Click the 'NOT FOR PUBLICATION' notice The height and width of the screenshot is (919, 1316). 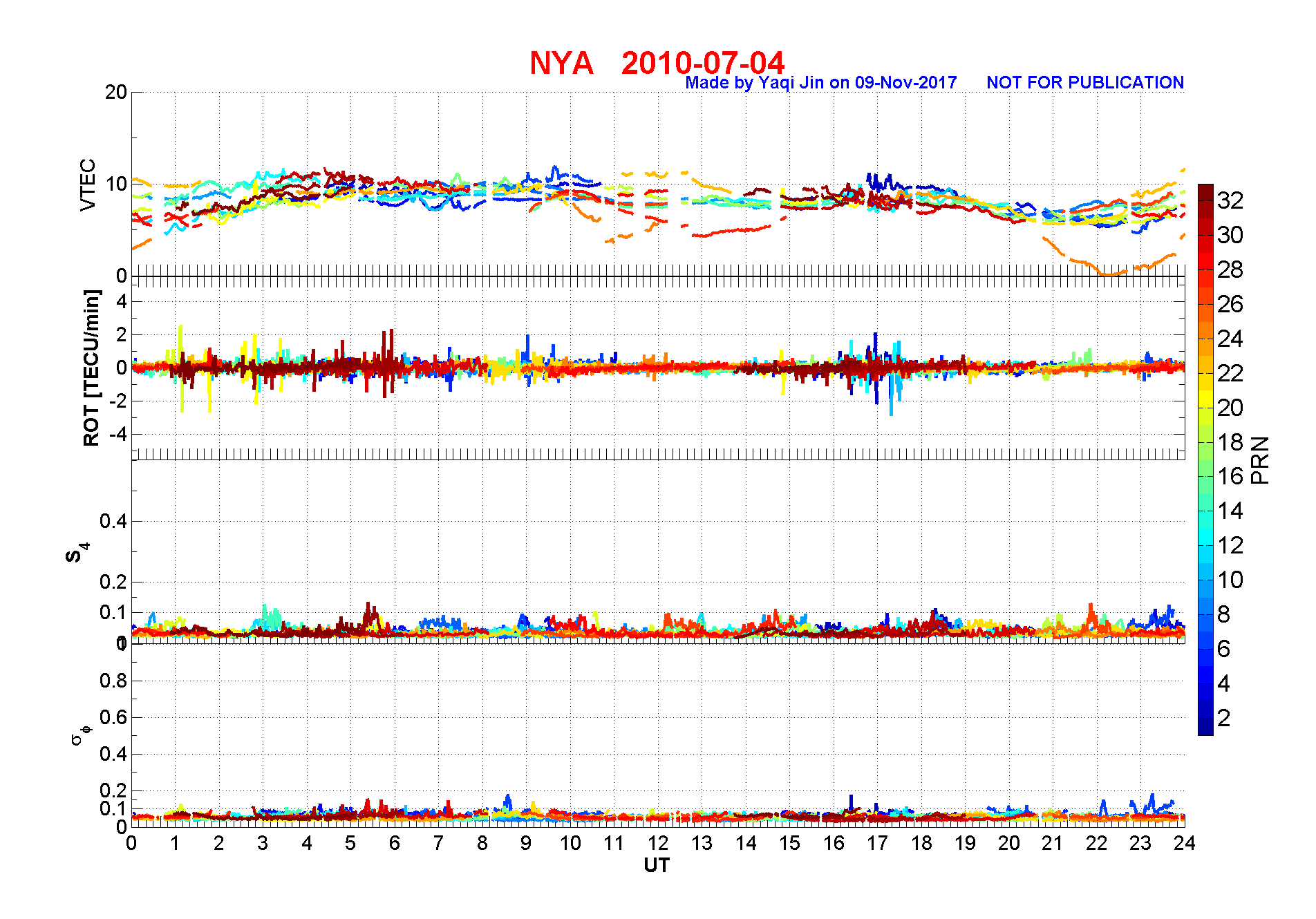1085,82
